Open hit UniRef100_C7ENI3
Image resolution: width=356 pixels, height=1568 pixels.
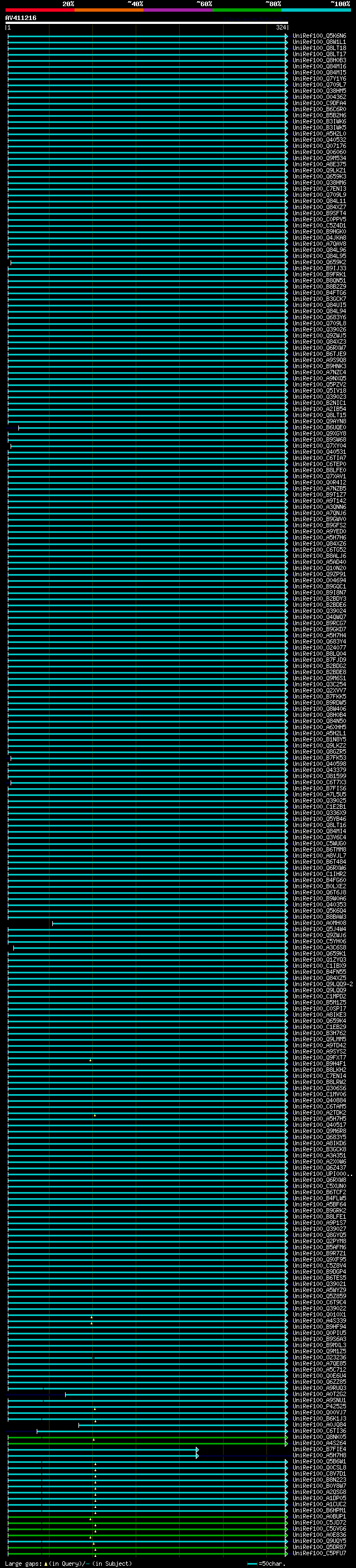(x=319, y=189)
